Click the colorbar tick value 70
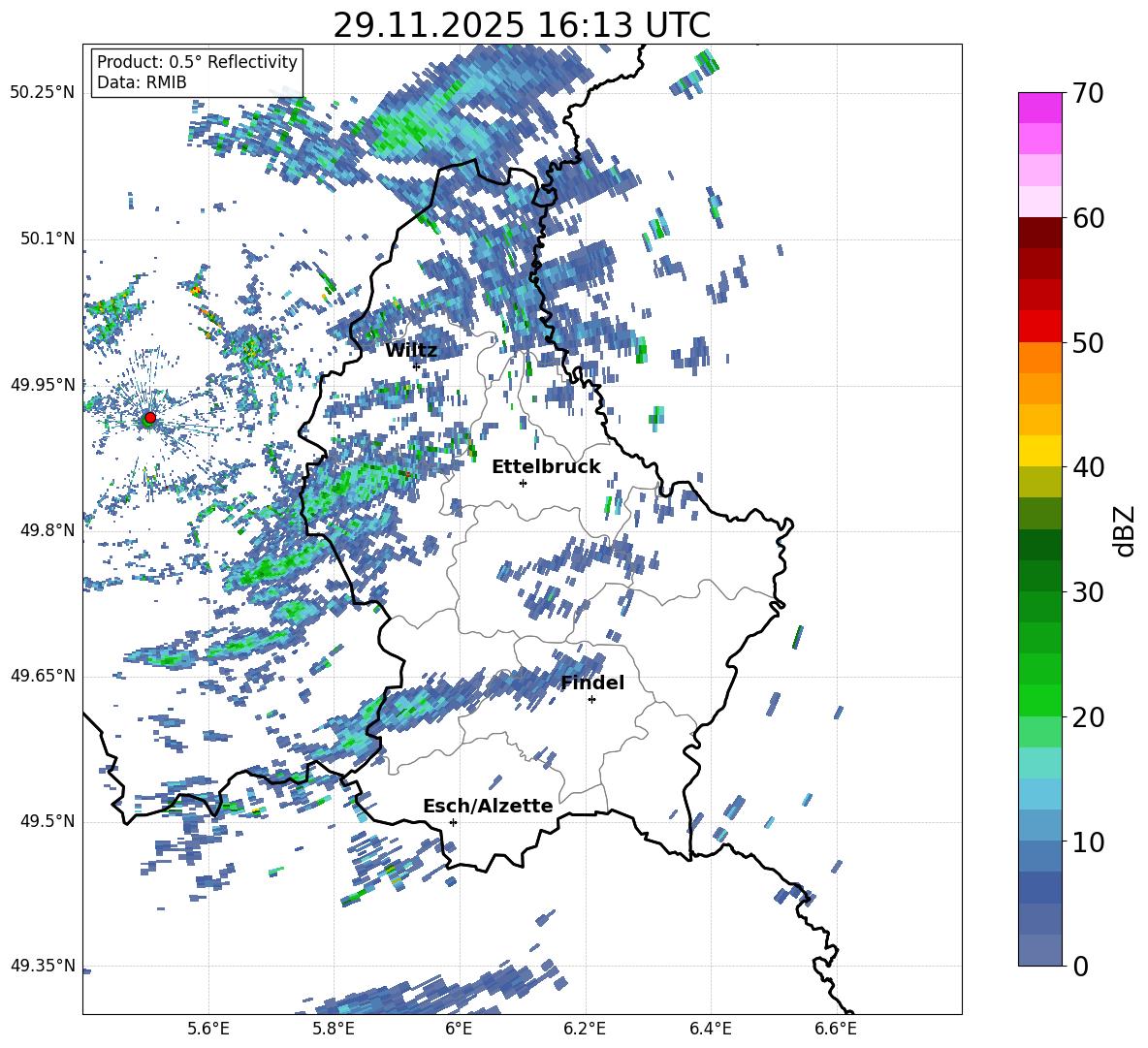Viewport: 1148px width, 1048px height. pos(1089,93)
